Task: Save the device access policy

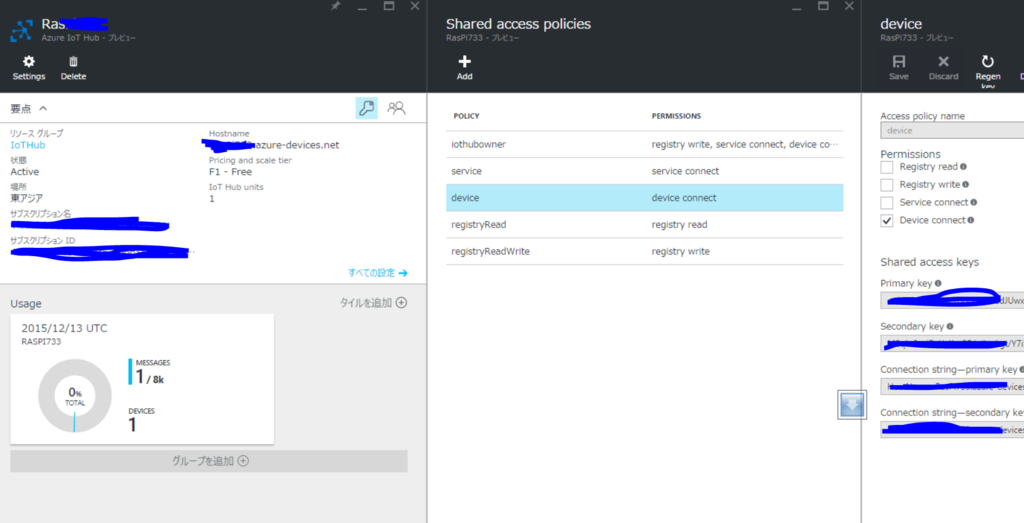Action: (899, 68)
